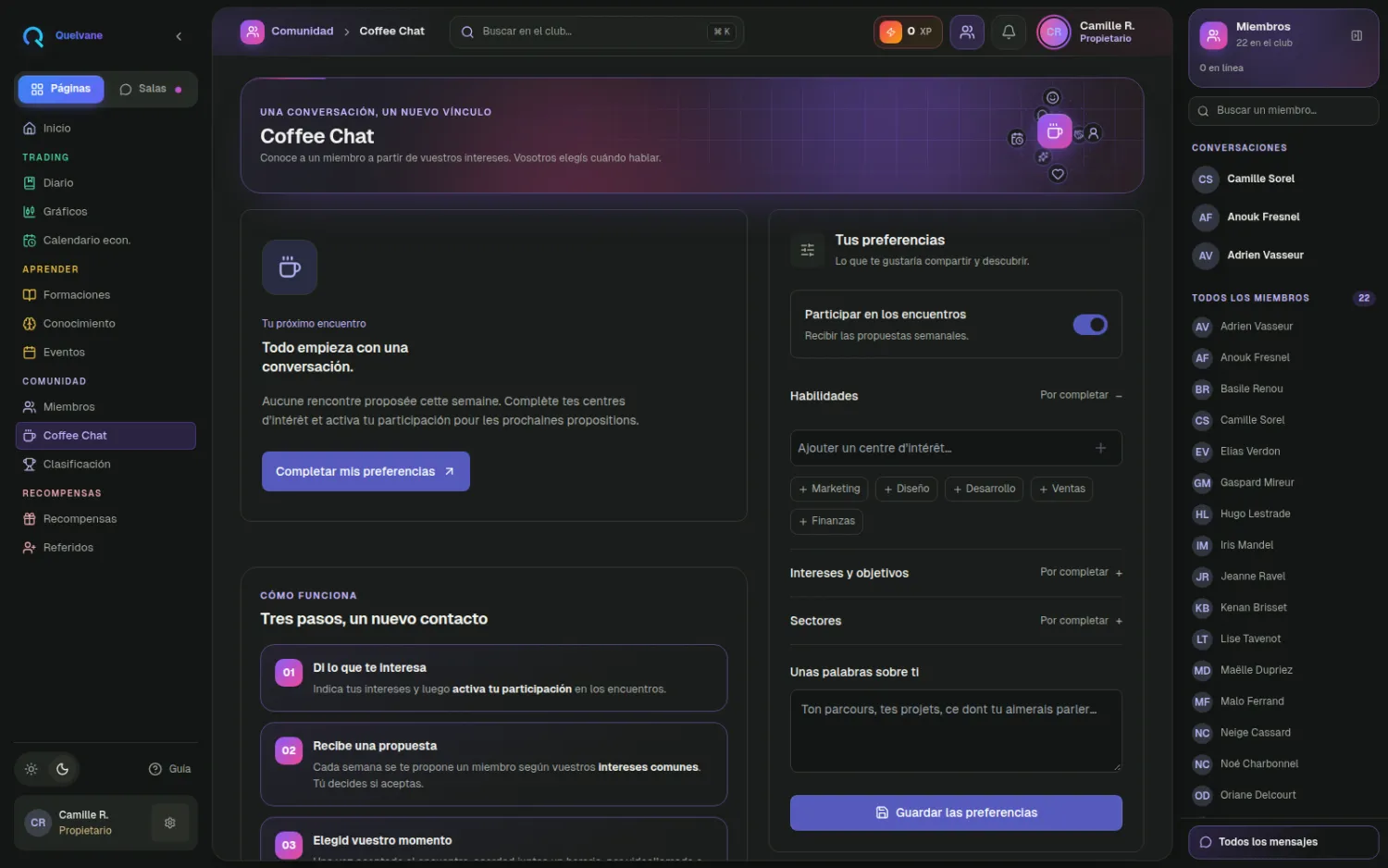Viewport: 1388px width, 868px height.
Task: Click the CR profile avatar in the header
Action: (1053, 32)
